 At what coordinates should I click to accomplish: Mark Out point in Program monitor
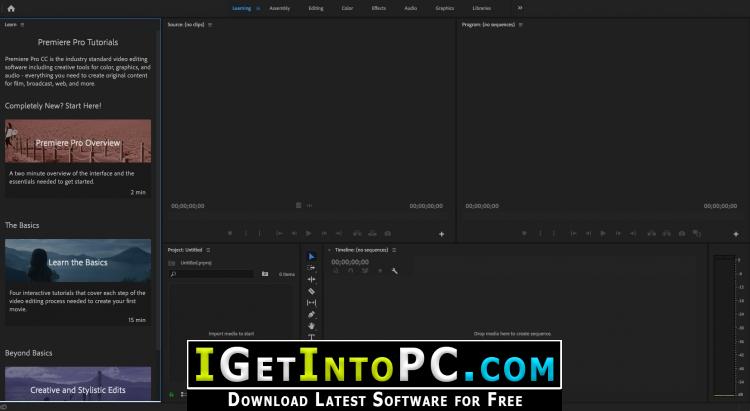coord(554,233)
